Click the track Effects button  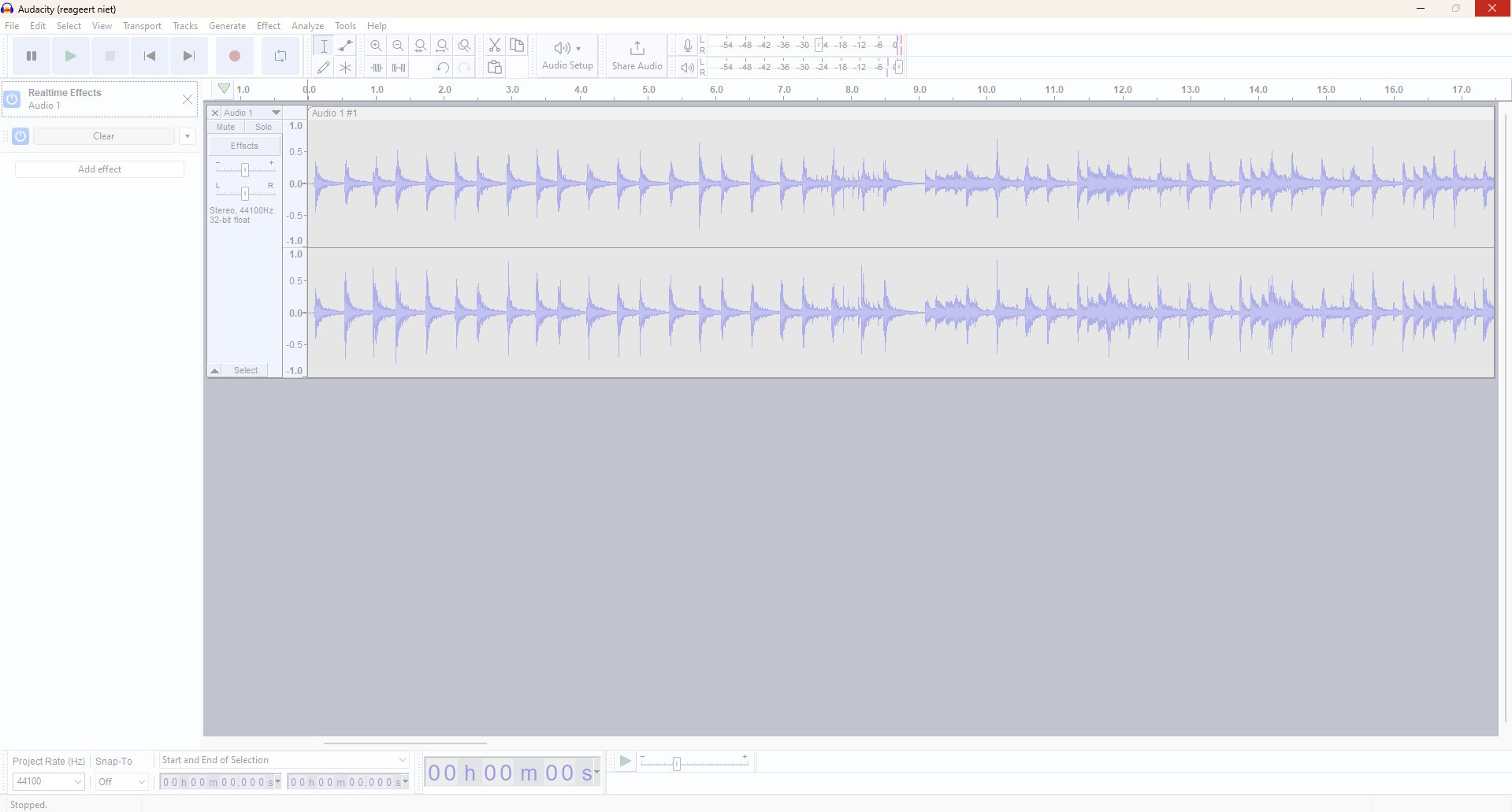[244, 146]
